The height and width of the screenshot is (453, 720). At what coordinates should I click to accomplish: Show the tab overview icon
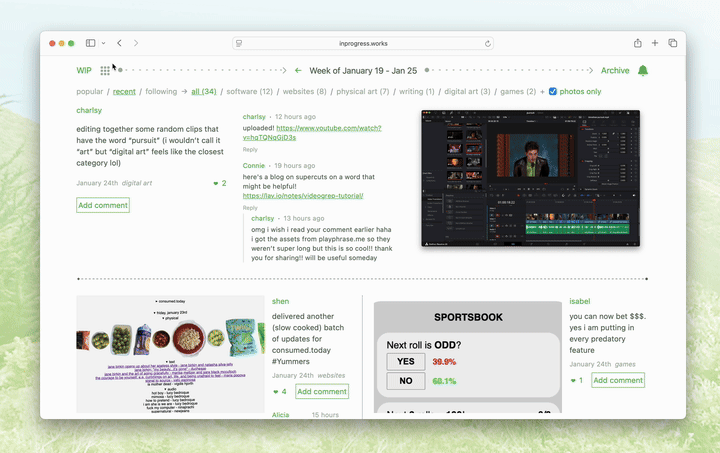[673, 43]
